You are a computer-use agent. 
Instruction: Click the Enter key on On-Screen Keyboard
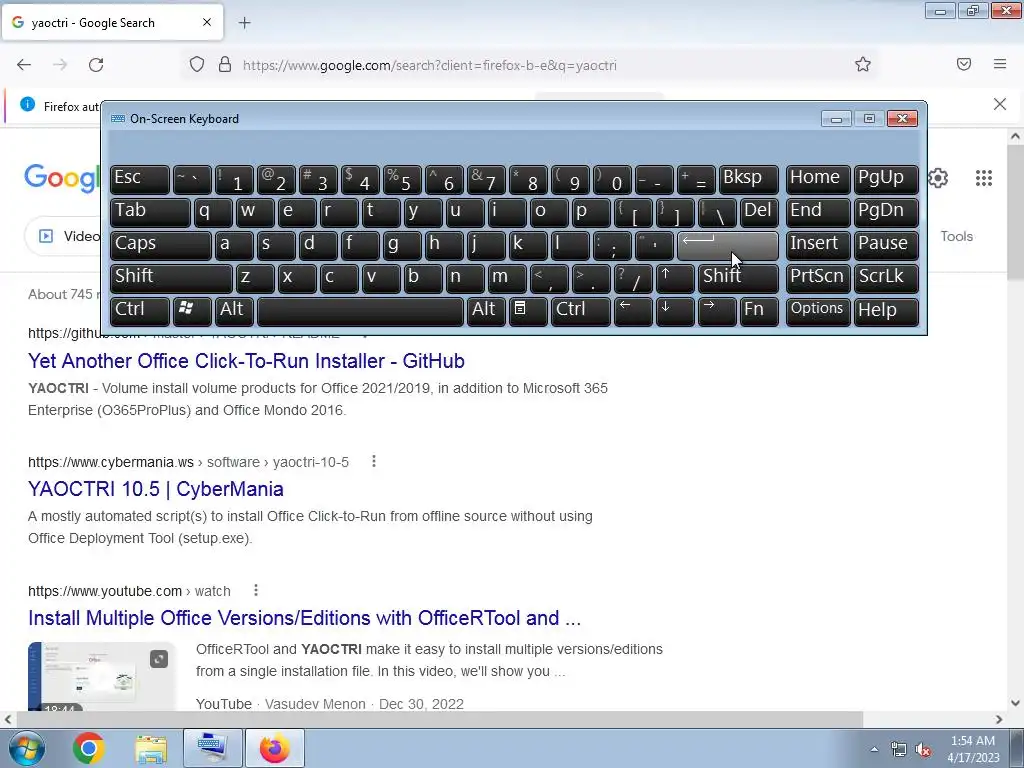coord(728,246)
